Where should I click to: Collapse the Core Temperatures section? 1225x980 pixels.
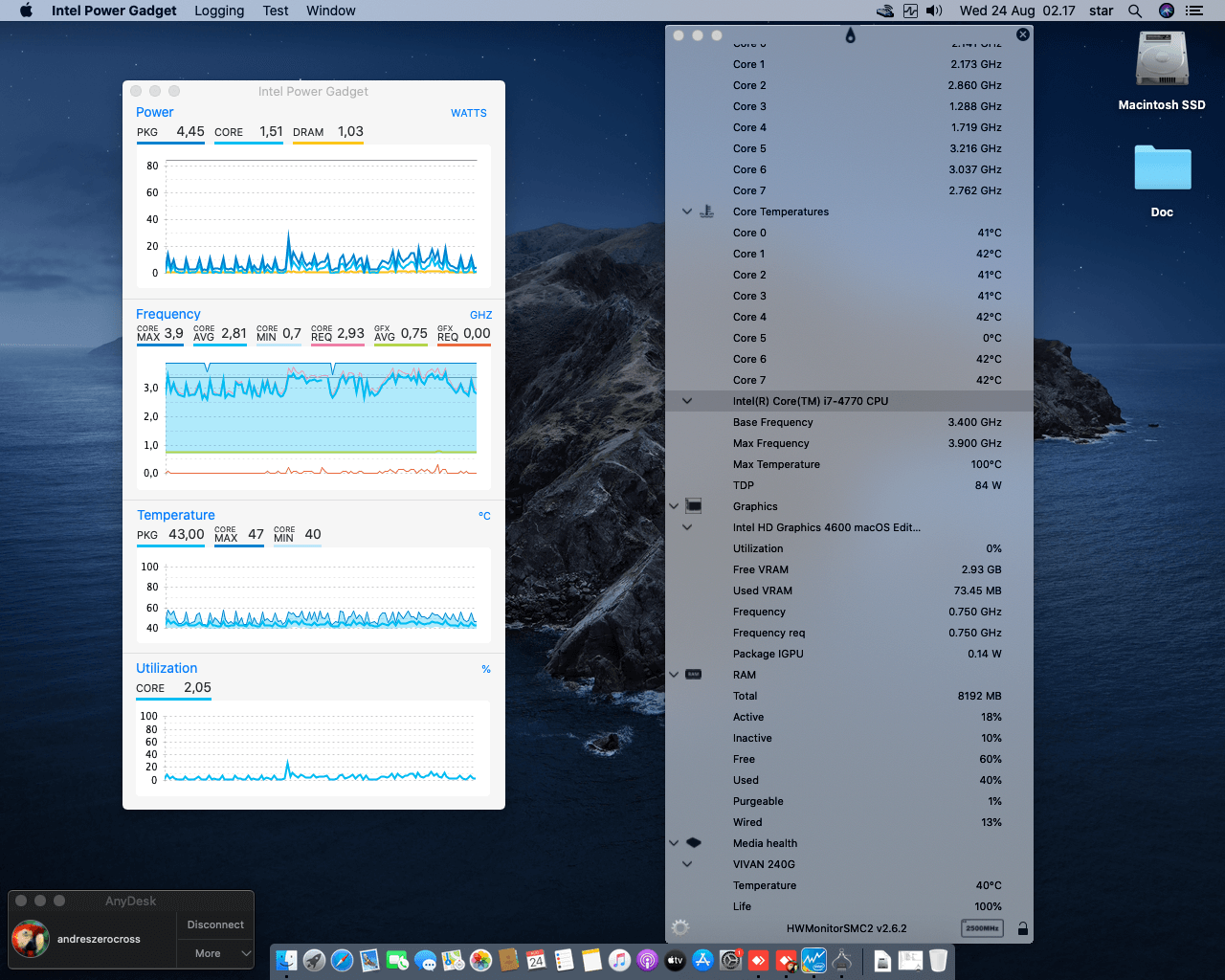687,212
